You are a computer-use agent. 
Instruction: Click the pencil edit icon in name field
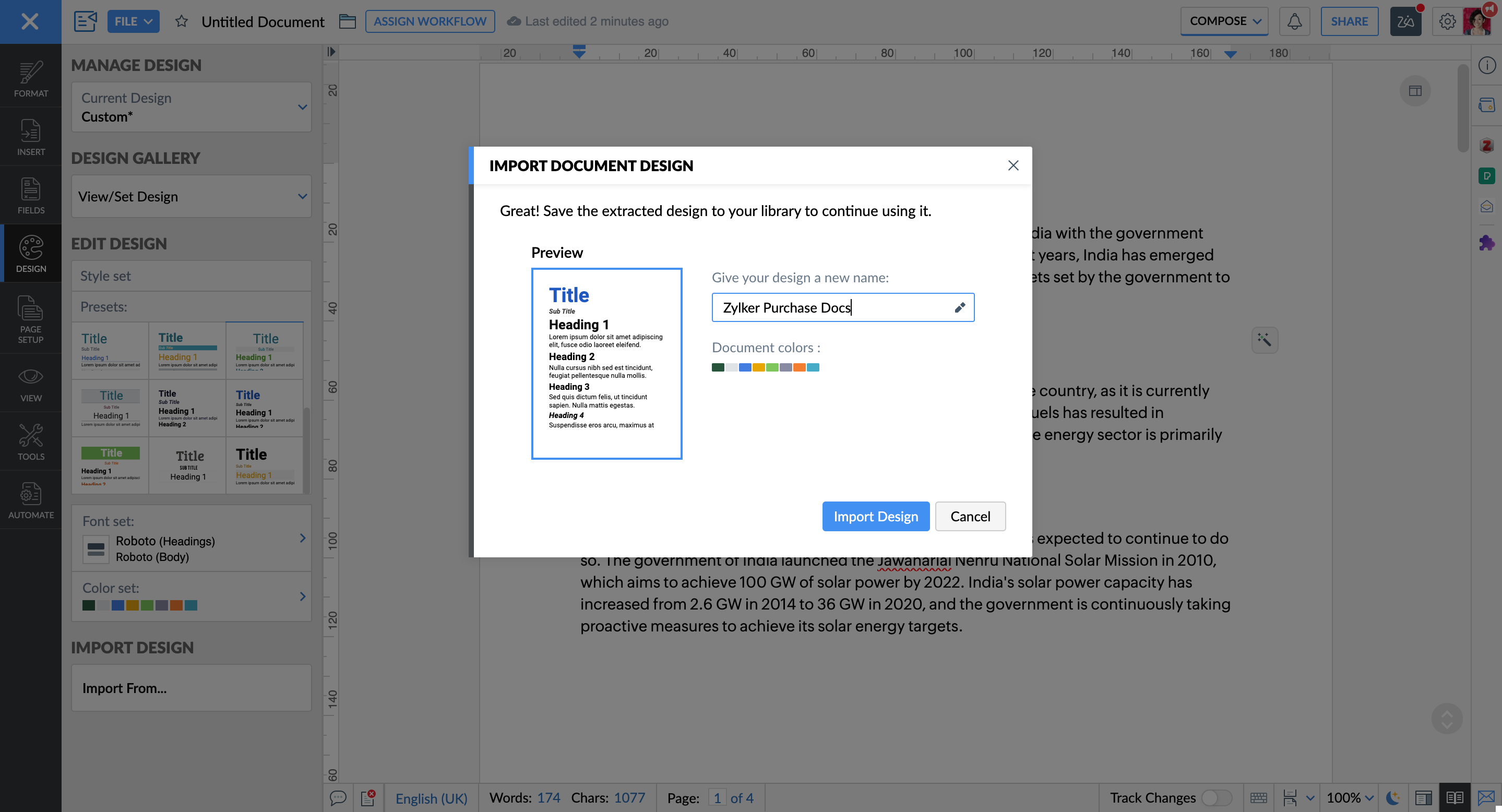click(x=959, y=308)
